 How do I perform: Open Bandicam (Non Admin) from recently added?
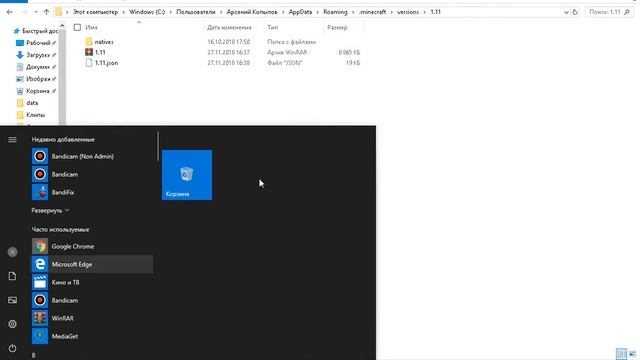pyautogui.click(x=93, y=156)
